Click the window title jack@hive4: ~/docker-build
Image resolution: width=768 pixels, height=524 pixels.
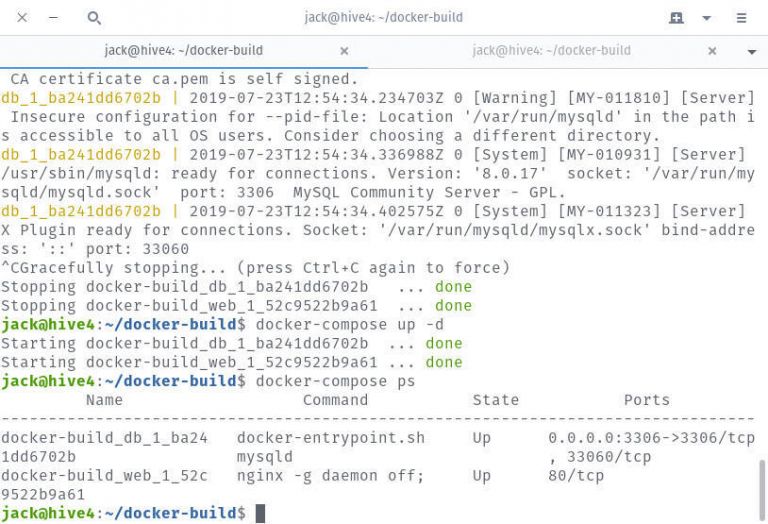tap(383, 18)
